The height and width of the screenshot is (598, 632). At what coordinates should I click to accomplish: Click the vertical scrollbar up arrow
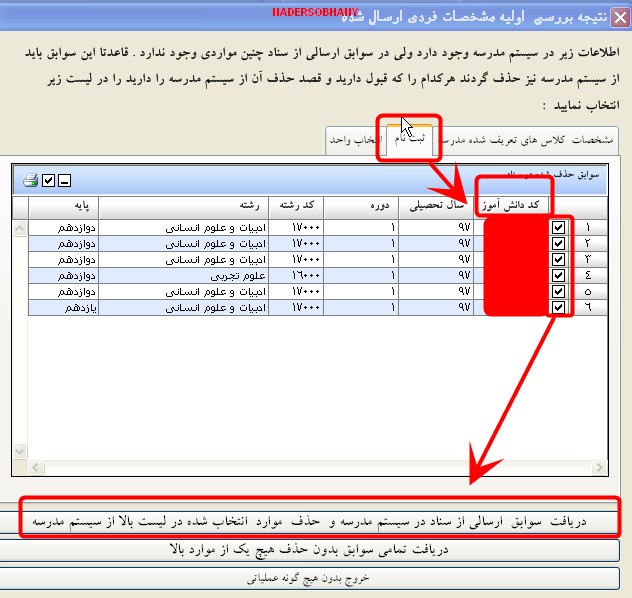click(20, 228)
